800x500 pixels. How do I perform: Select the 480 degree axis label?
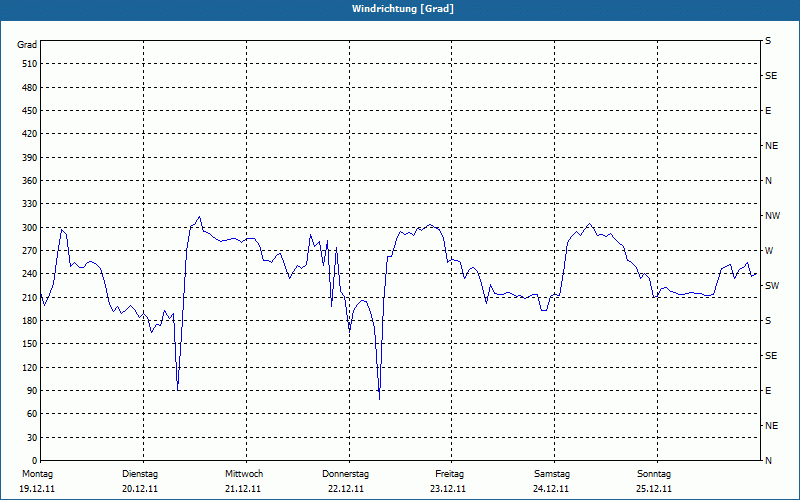(x=29, y=87)
